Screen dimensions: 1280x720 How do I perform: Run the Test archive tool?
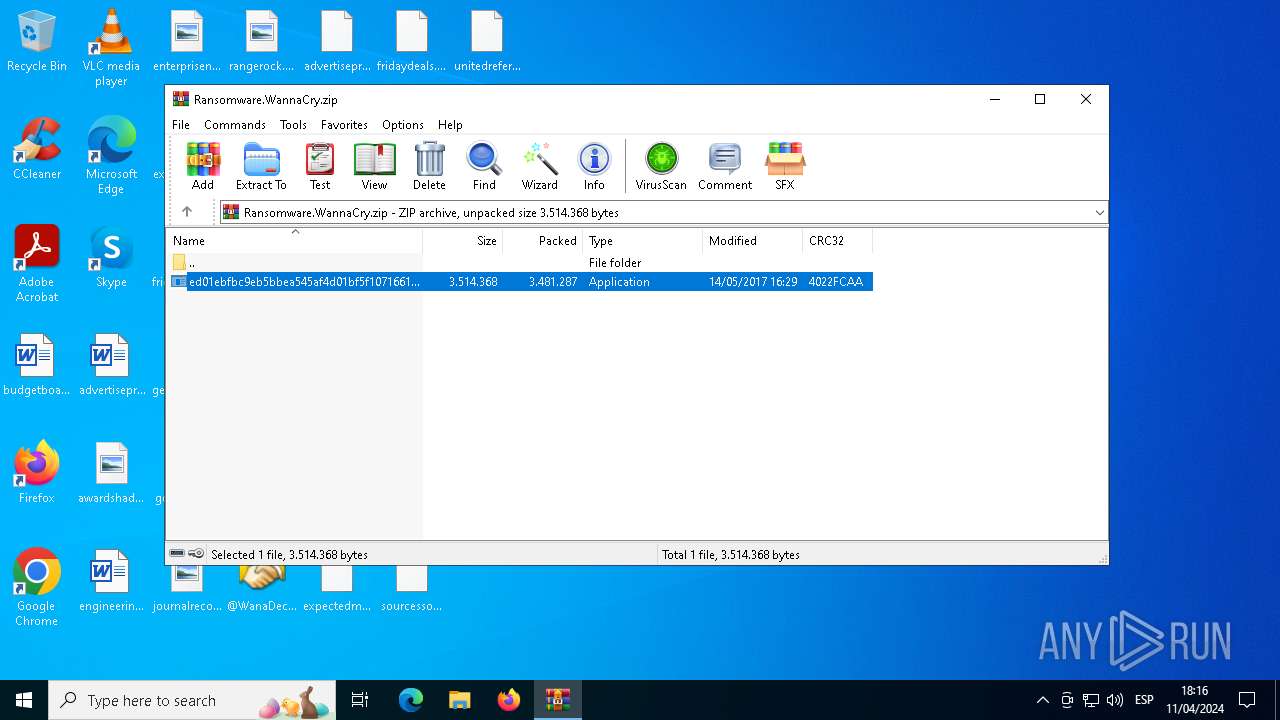pos(320,166)
